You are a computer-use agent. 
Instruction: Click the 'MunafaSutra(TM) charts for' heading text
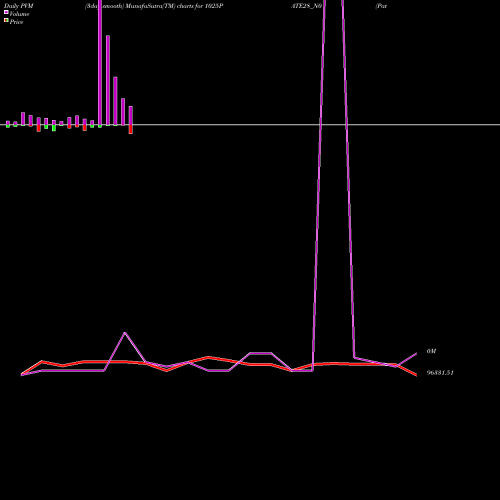click(x=164, y=6)
